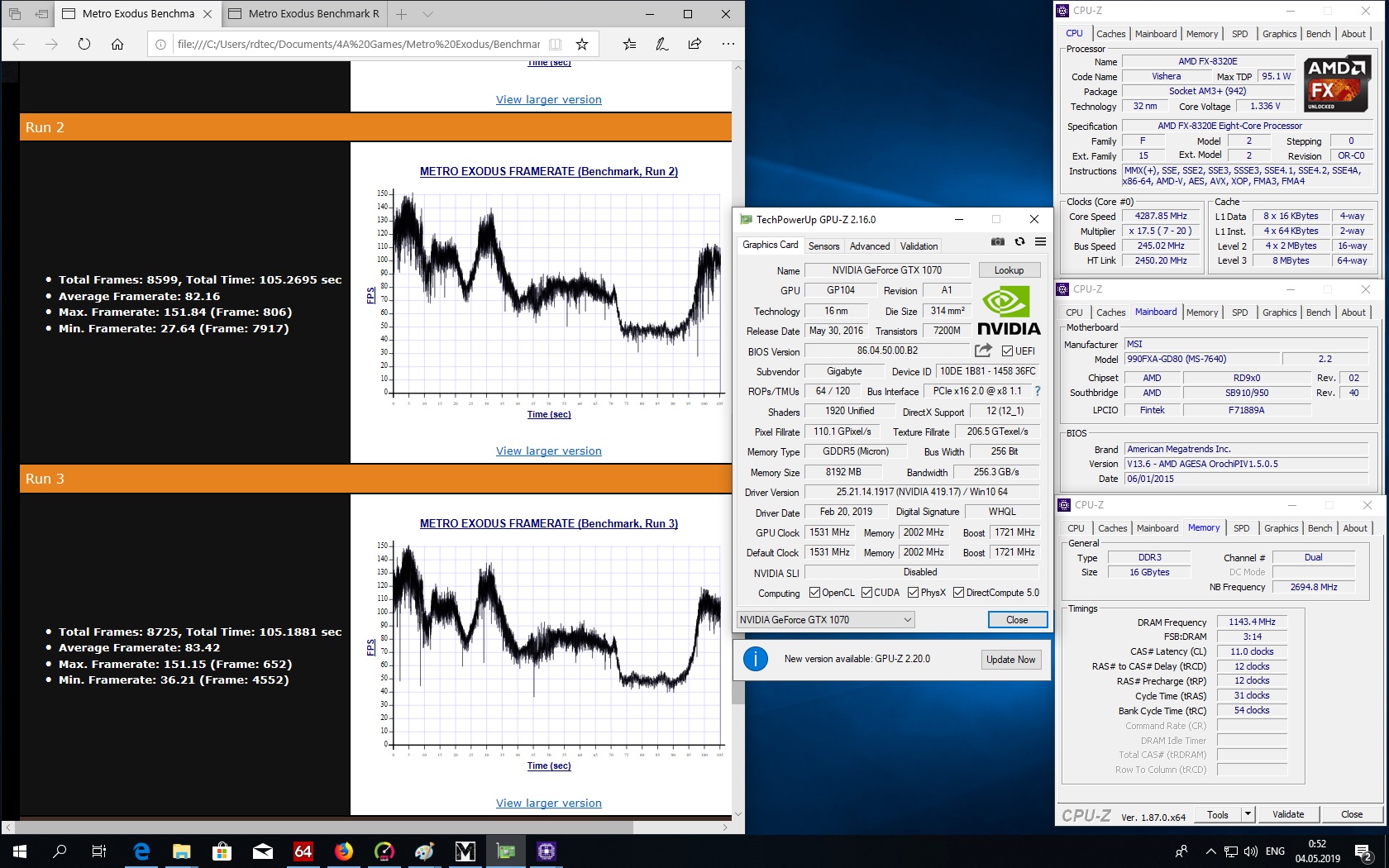Image resolution: width=1389 pixels, height=868 pixels.
Task: Click the CPU-Z Tools button
Action: pyautogui.click(x=1218, y=814)
